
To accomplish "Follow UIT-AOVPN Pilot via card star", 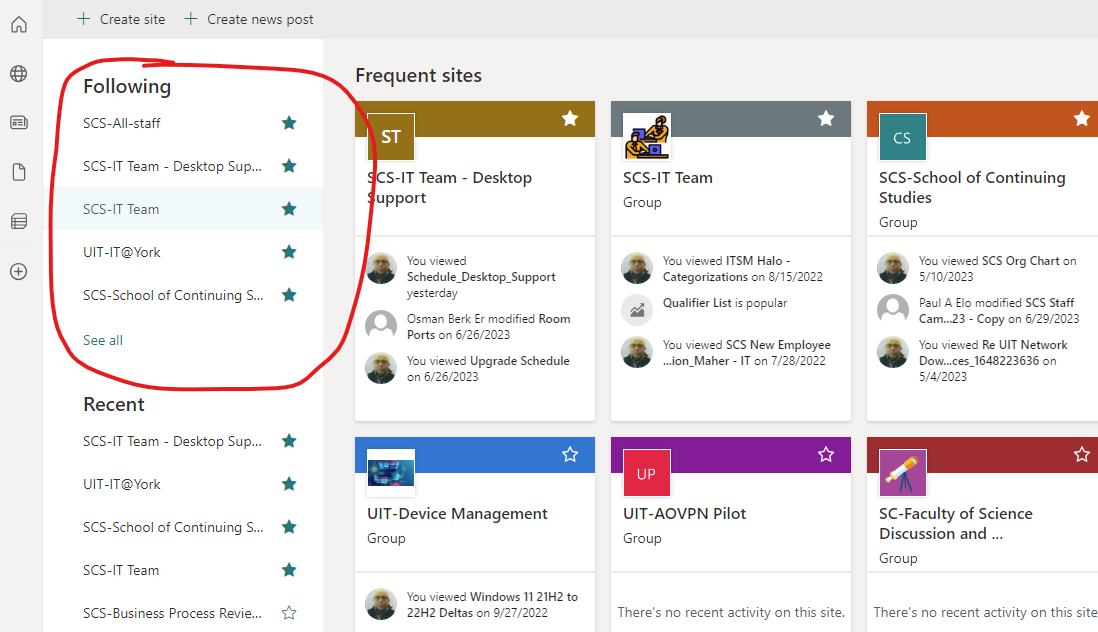I will pyautogui.click(x=826, y=454).
